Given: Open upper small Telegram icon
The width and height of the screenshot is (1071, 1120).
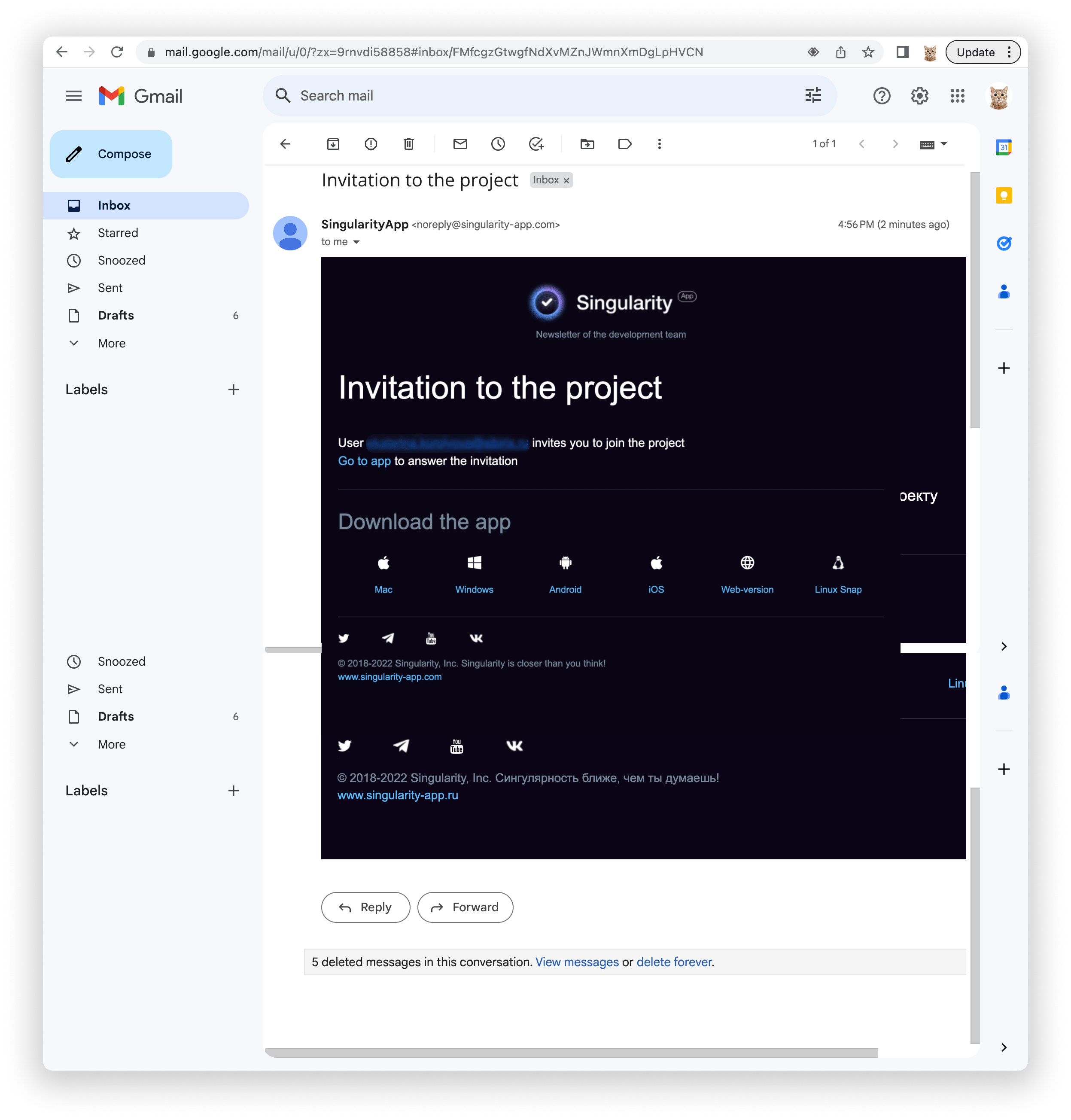Looking at the screenshot, I should (388, 638).
